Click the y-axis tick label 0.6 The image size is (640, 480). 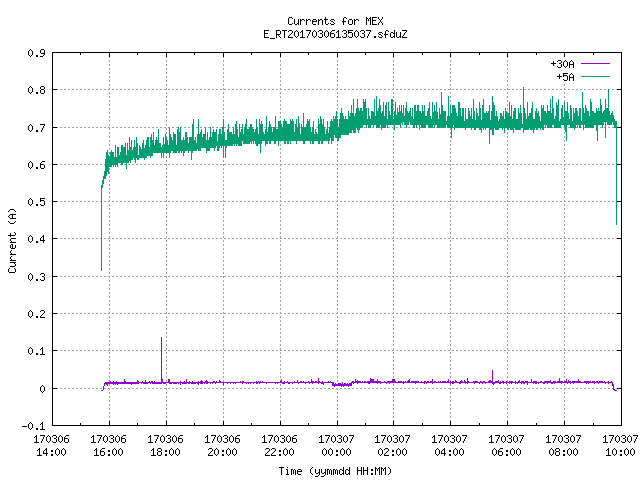point(36,165)
